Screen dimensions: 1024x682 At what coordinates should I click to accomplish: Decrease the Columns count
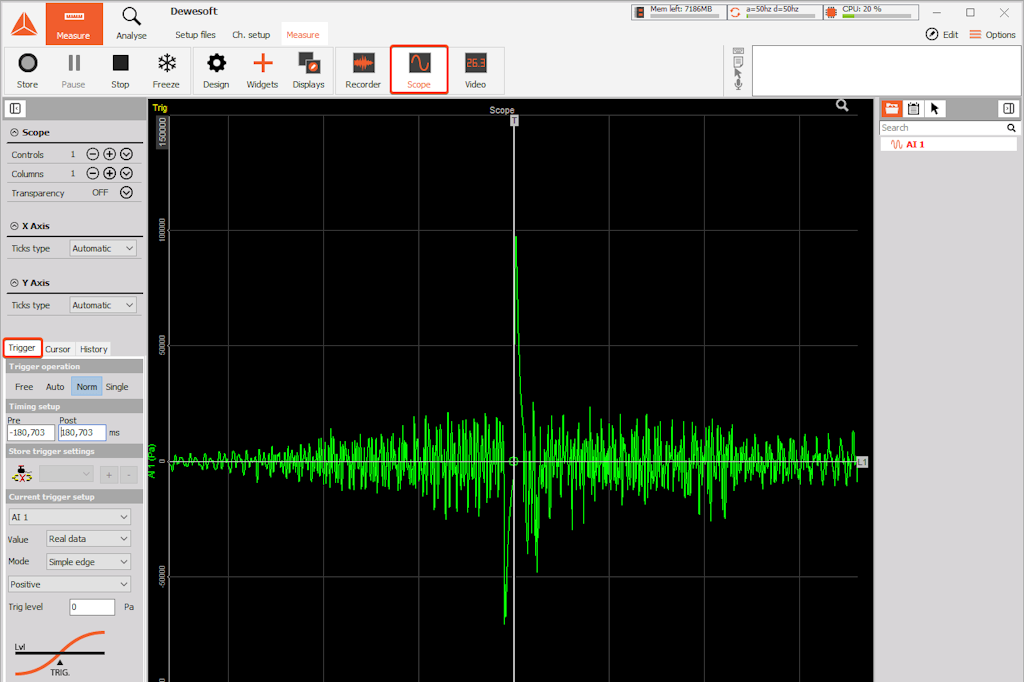point(93,173)
